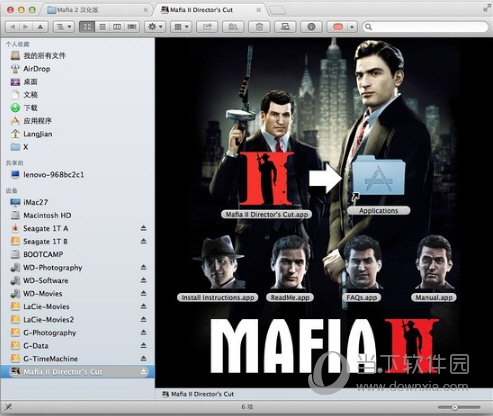Eject the WD-Movies drive
The height and width of the screenshot is (416, 493).
point(143,293)
